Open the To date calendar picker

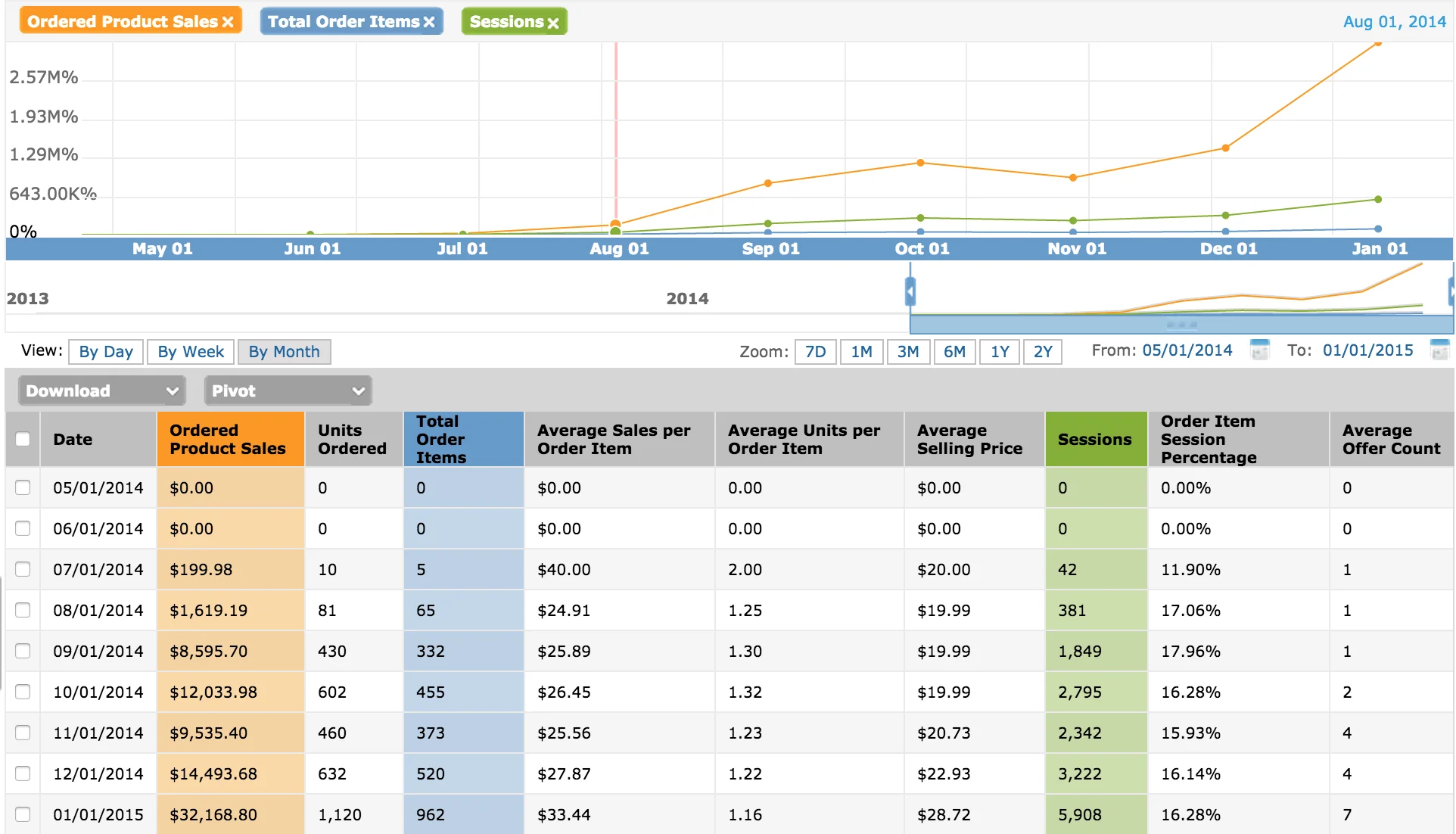click(x=1439, y=350)
